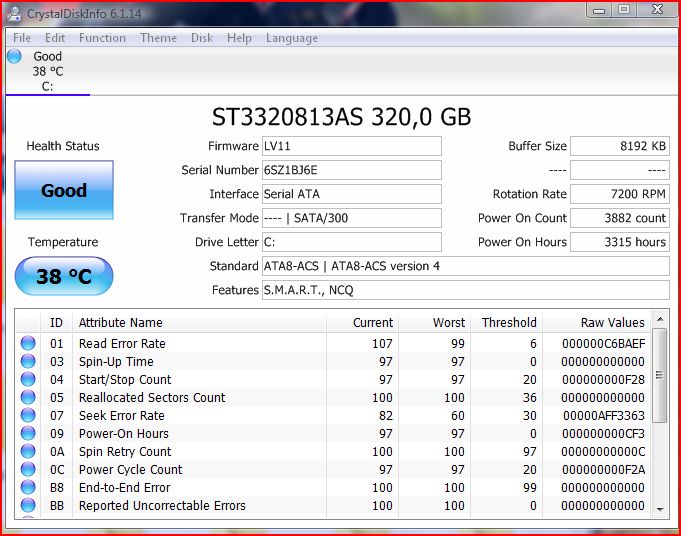Click the Drive Letter field C:

coord(352,242)
